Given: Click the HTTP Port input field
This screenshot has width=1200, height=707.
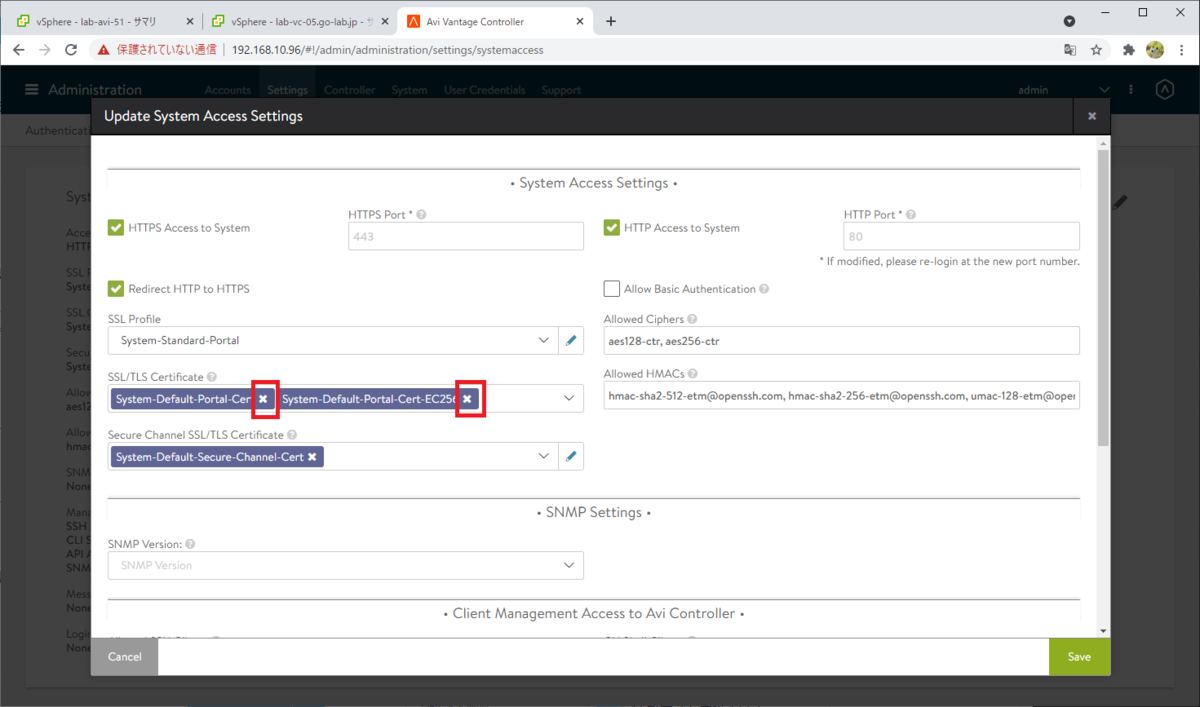Looking at the screenshot, I should click(x=962, y=236).
